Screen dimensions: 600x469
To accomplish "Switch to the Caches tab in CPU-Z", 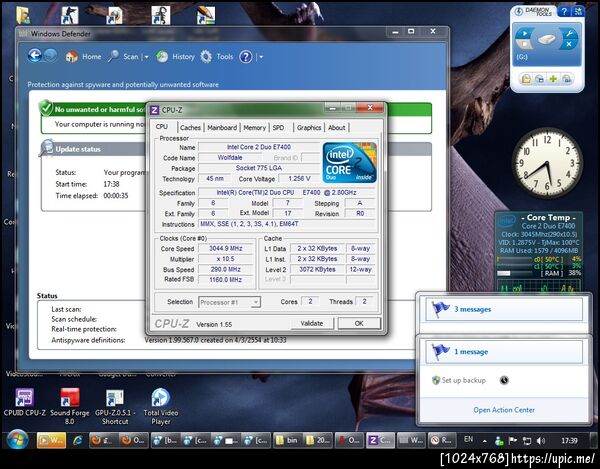I will pos(190,128).
